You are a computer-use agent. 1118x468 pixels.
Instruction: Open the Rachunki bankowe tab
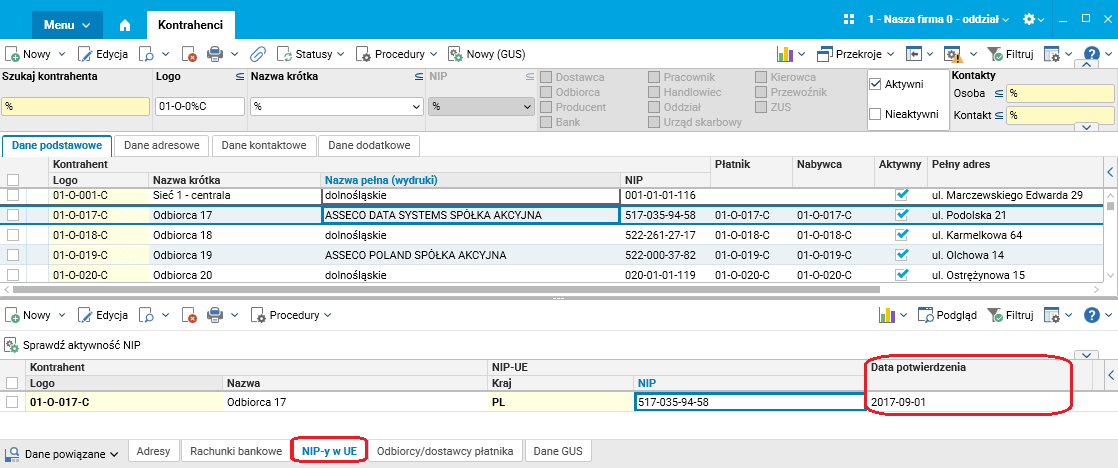coord(236,452)
